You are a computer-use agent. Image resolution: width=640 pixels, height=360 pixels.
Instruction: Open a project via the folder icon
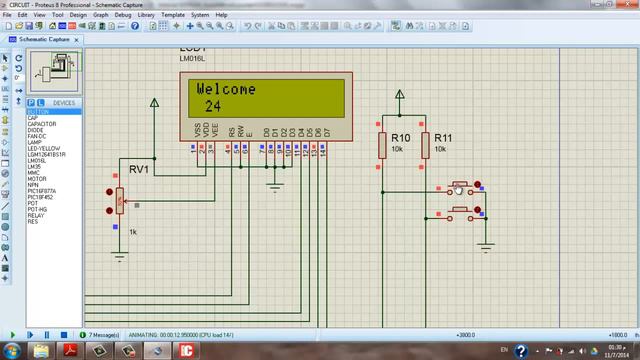click(x=19, y=26)
